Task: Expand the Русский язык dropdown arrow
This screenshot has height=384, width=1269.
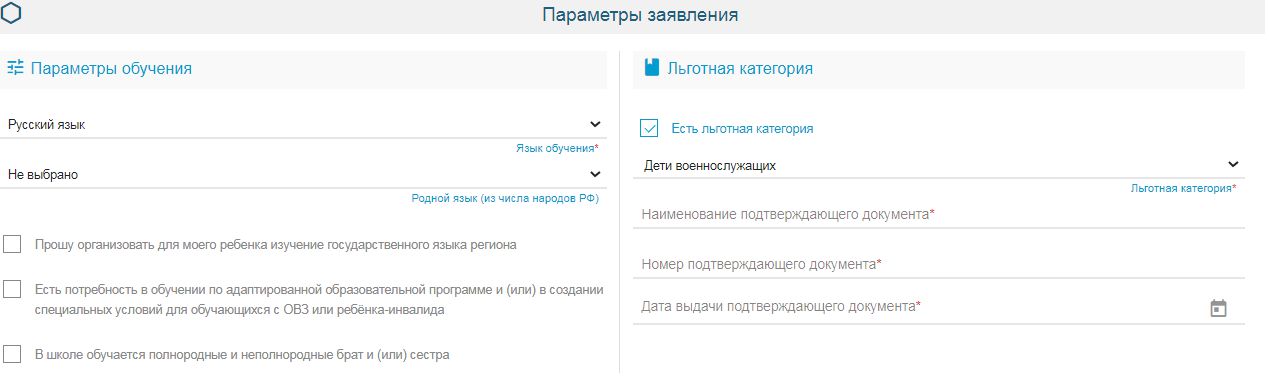Action: tap(595, 125)
